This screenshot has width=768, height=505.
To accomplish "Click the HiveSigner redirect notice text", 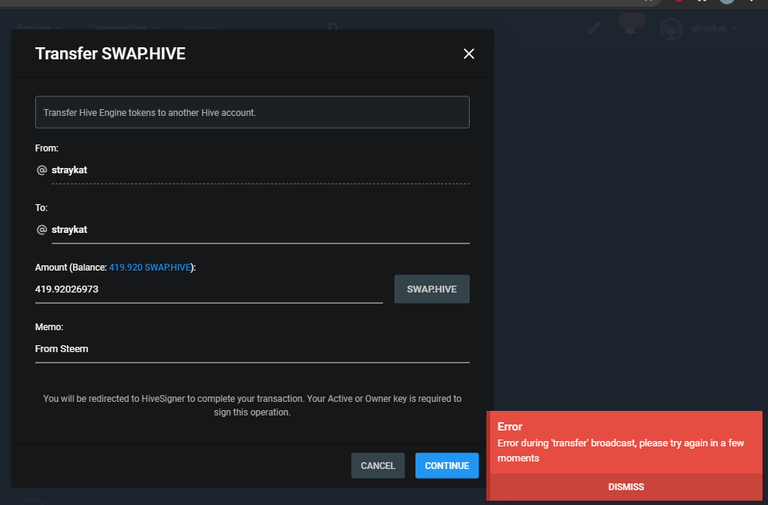I will click(x=252, y=406).
